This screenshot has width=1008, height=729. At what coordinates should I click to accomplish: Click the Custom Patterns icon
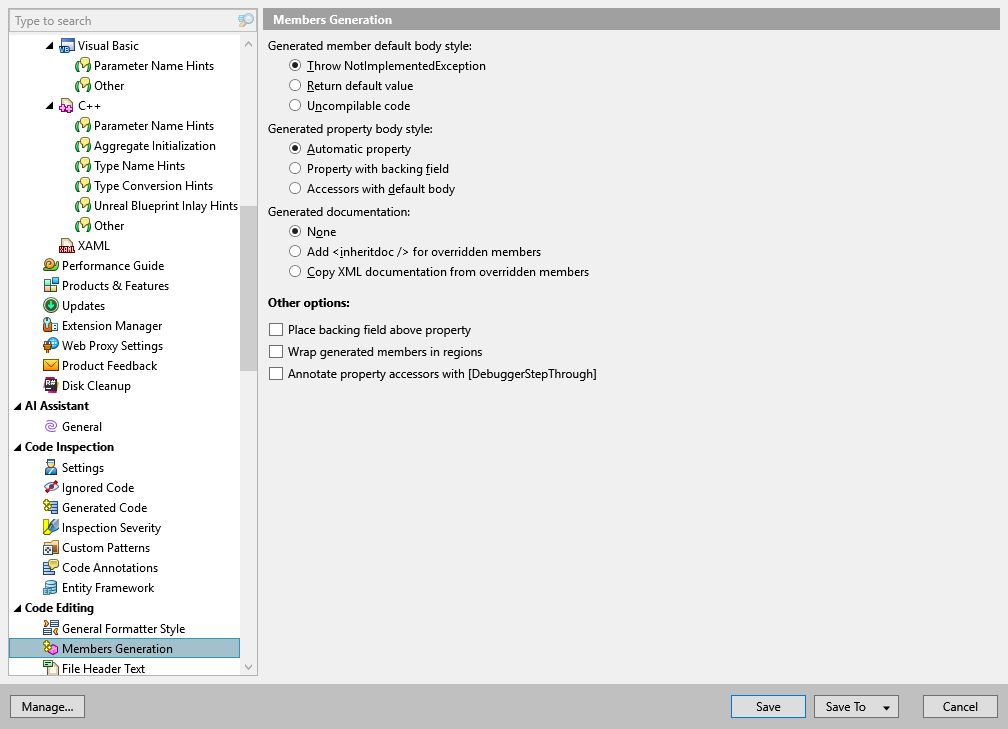[x=51, y=548]
